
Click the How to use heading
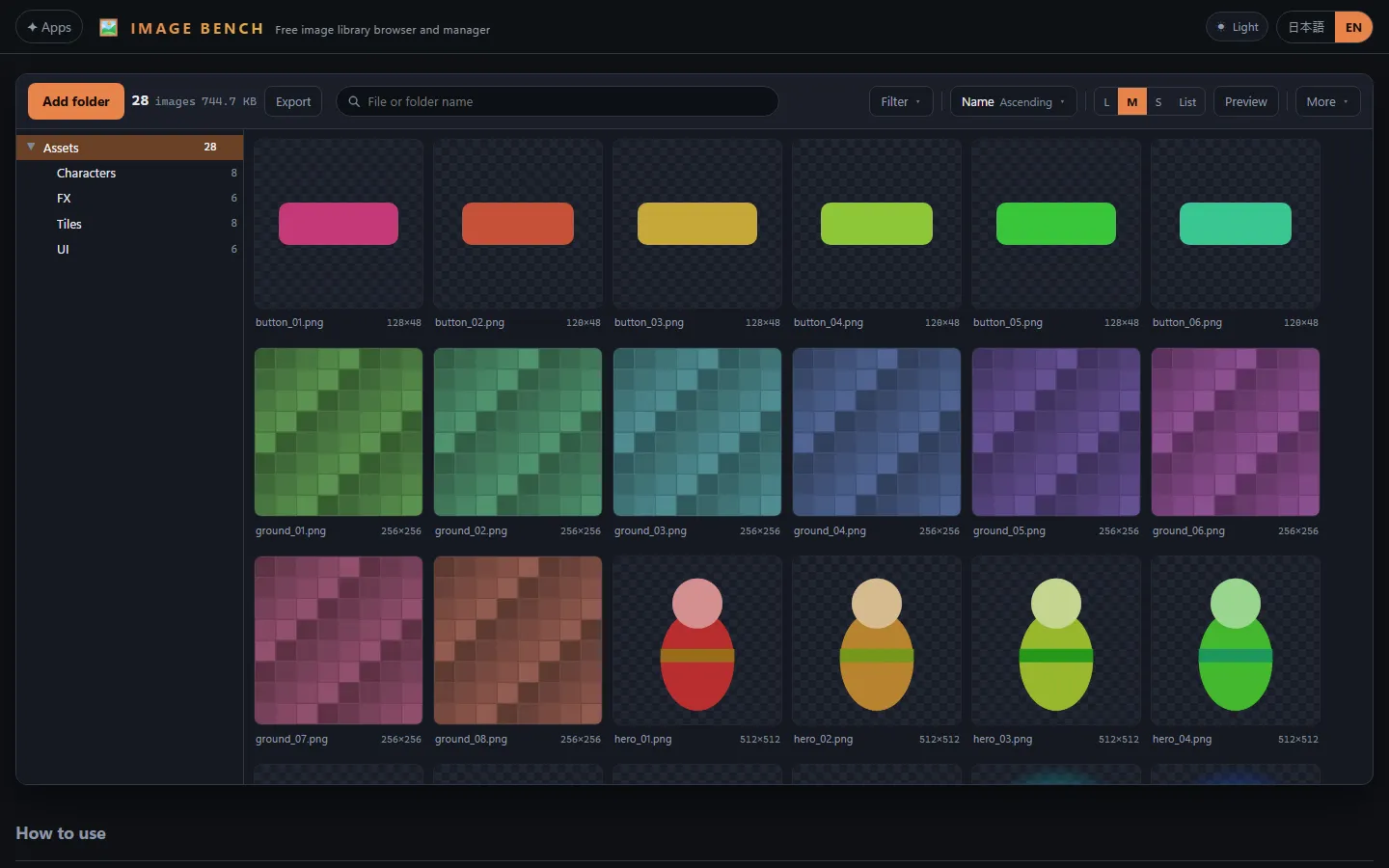pos(61,833)
